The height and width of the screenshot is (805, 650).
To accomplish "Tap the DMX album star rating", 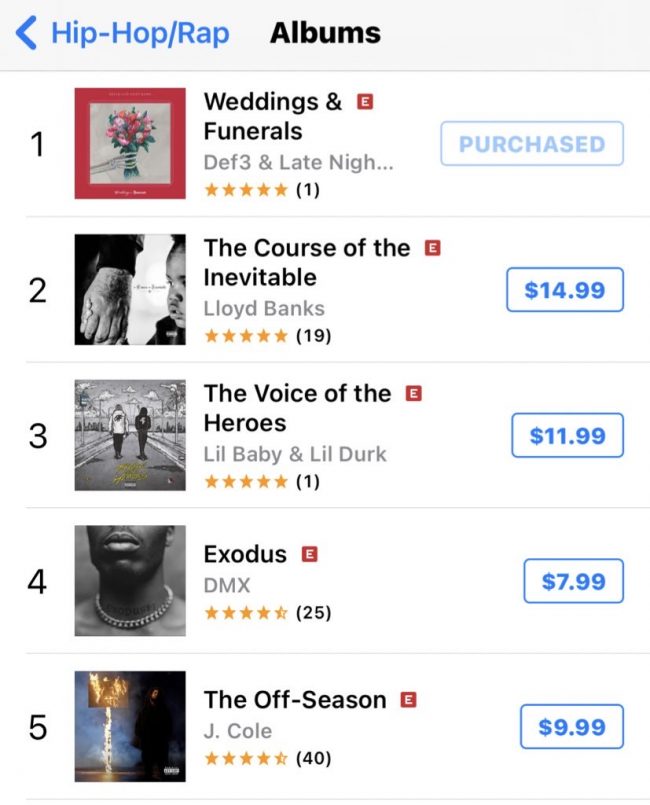I will (x=246, y=612).
